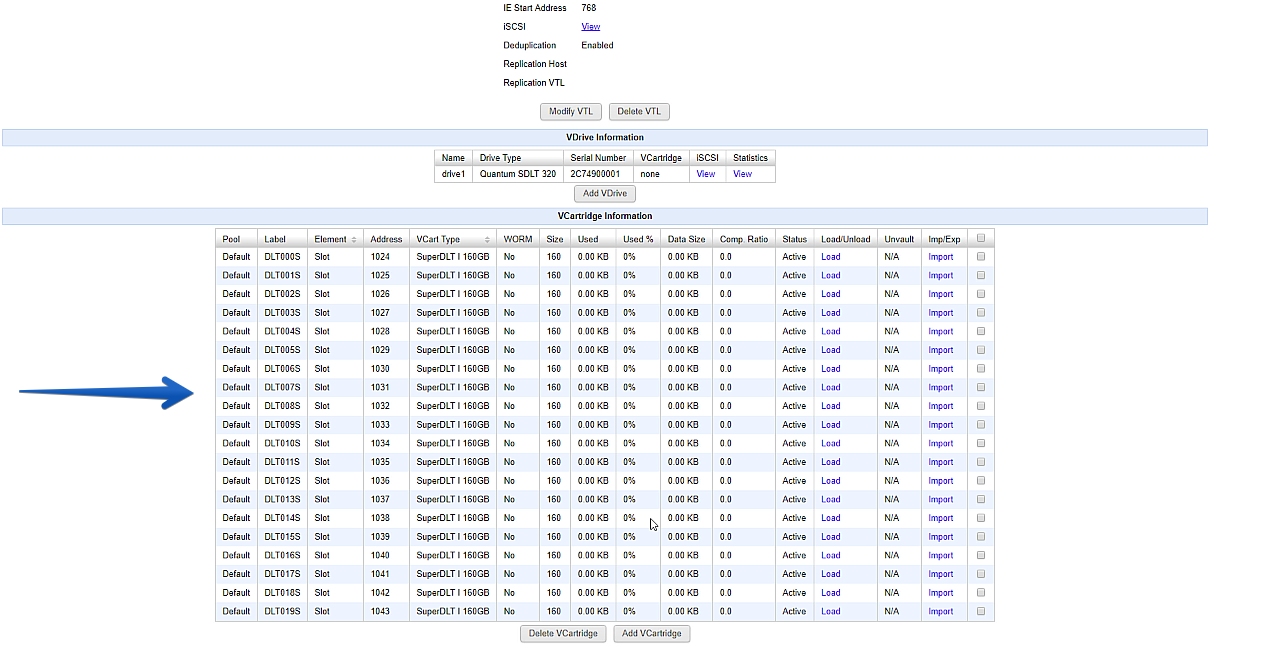
Task: Open the iSCSI View link at top
Action: (591, 27)
